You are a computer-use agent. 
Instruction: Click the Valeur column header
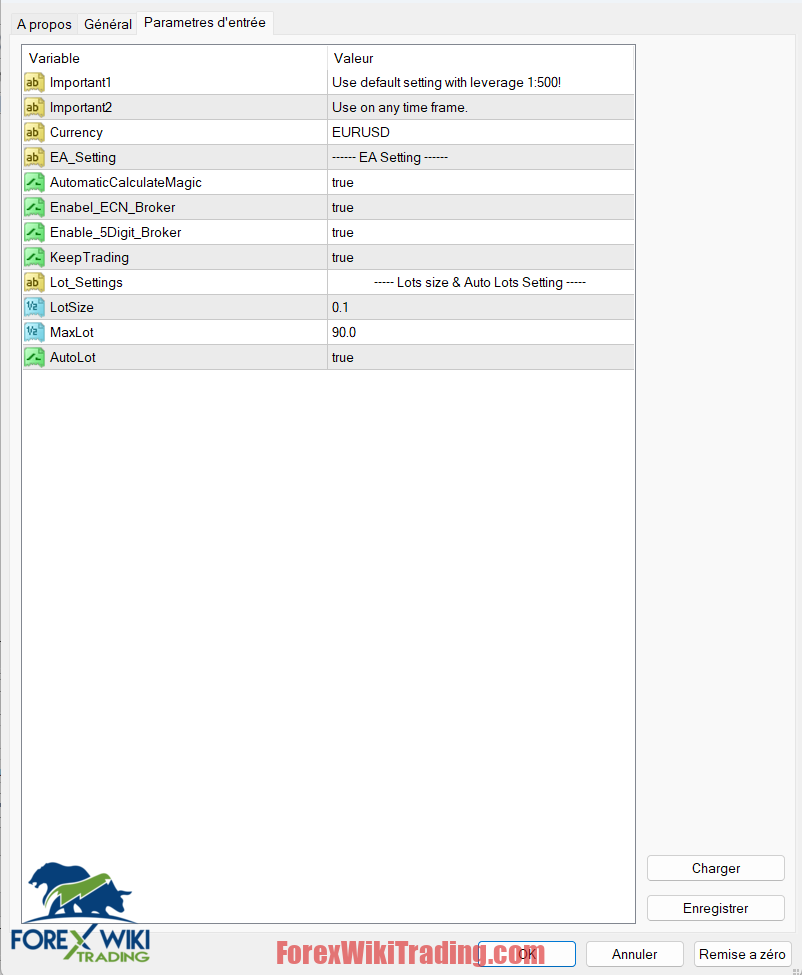point(481,58)
